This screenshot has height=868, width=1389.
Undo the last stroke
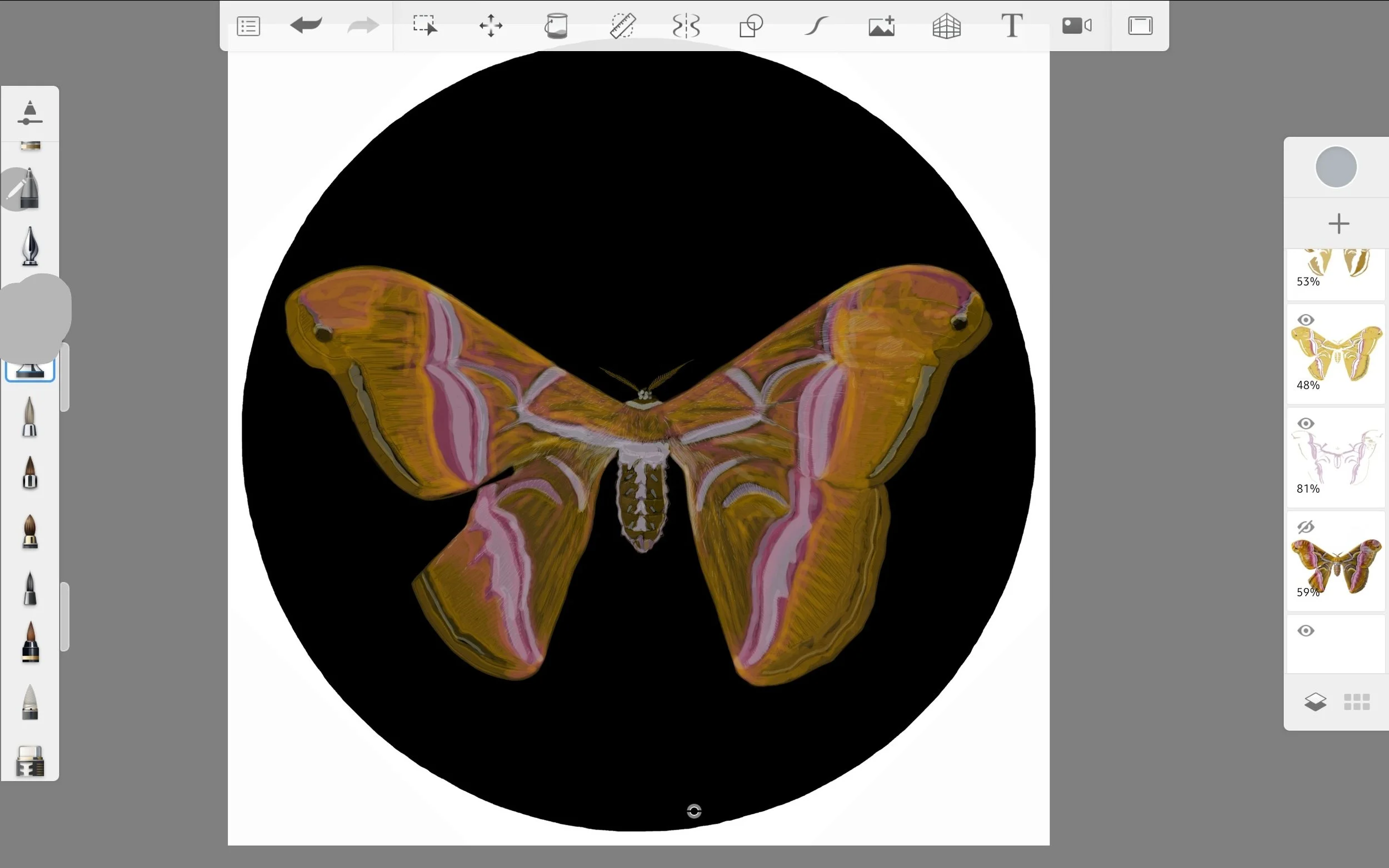306,25
